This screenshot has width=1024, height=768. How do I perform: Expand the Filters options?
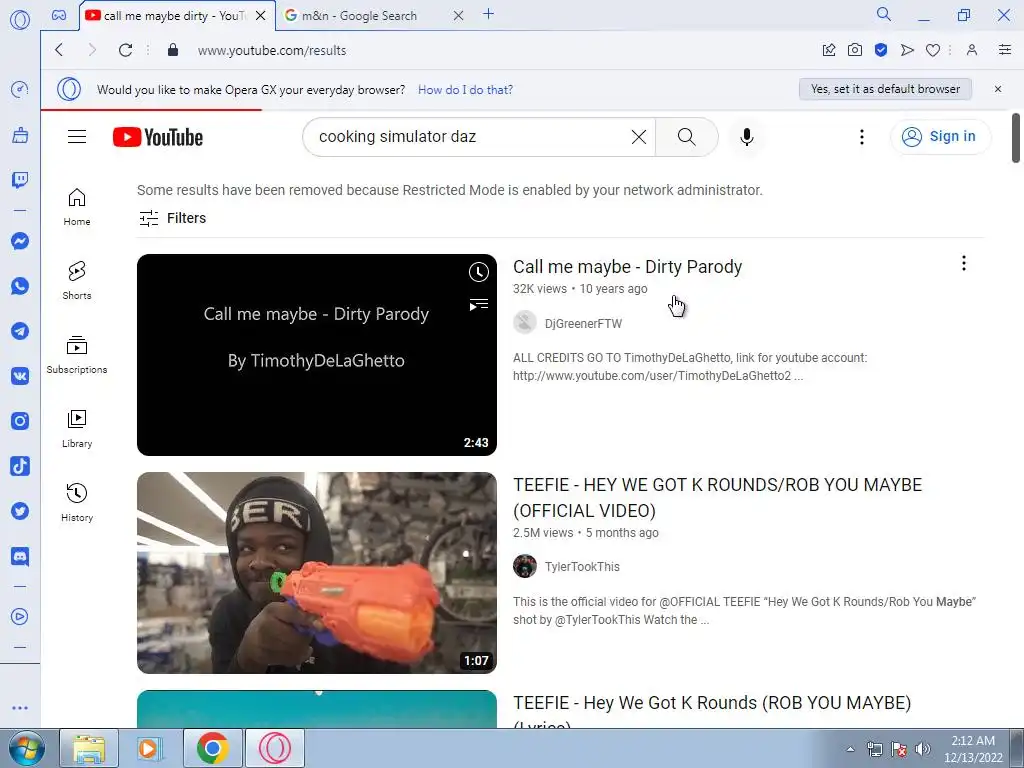point(172,218)
